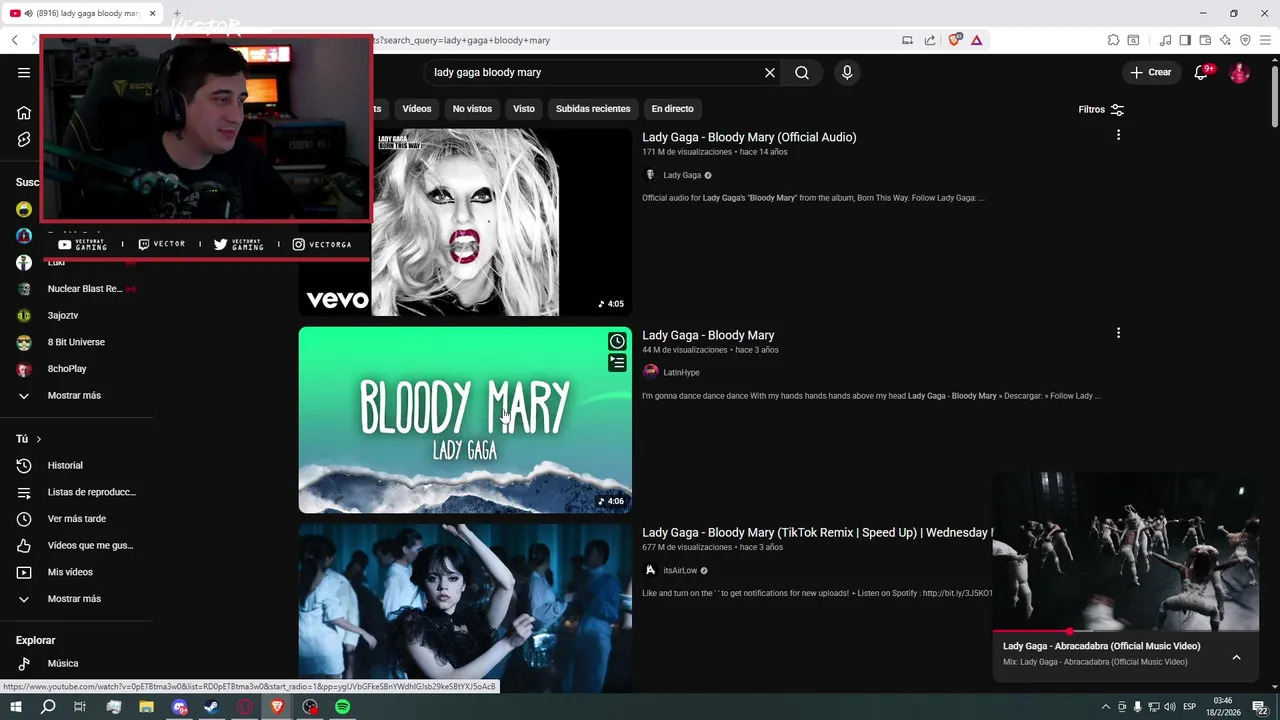Open Bloody Mary Official Audio thumbnail
1280x720 pixels.
(465, 222)
